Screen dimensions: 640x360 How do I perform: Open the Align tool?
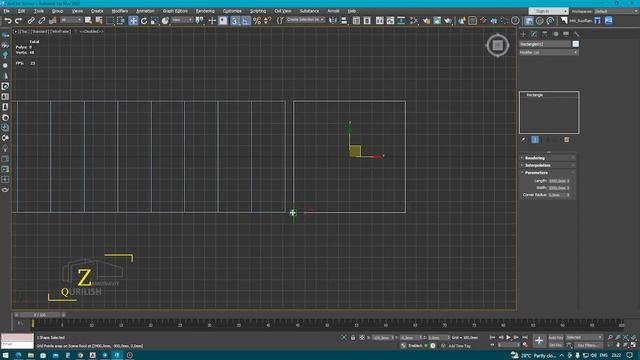tap(344, 20)
